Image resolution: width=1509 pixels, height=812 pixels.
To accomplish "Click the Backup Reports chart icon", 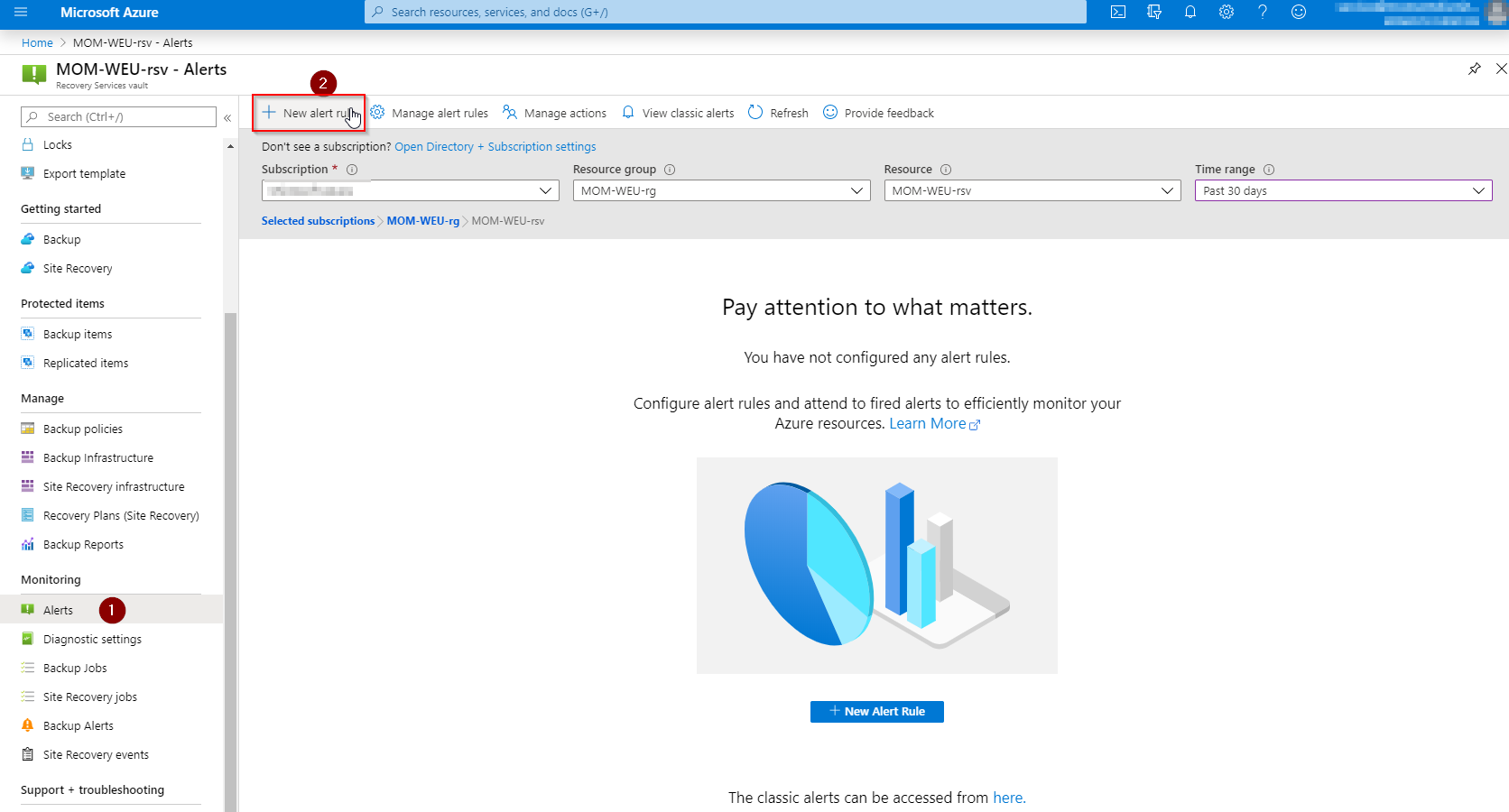I will tap(28, 544).
